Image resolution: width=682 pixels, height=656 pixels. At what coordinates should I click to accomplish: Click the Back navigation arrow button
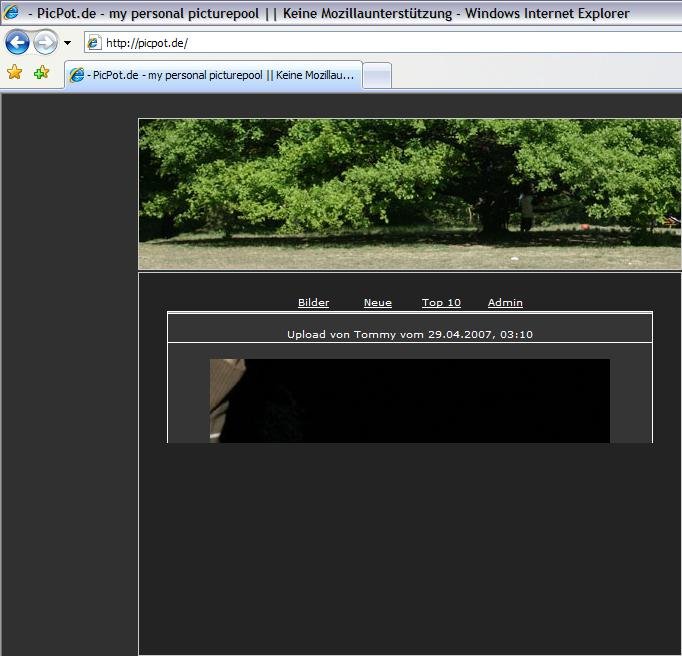coord(17,43)
